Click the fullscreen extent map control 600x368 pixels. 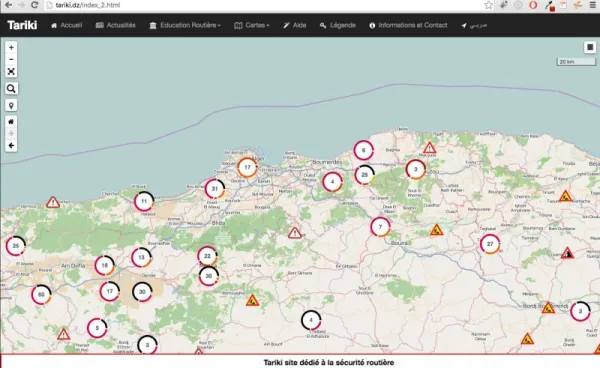[11, 72]
